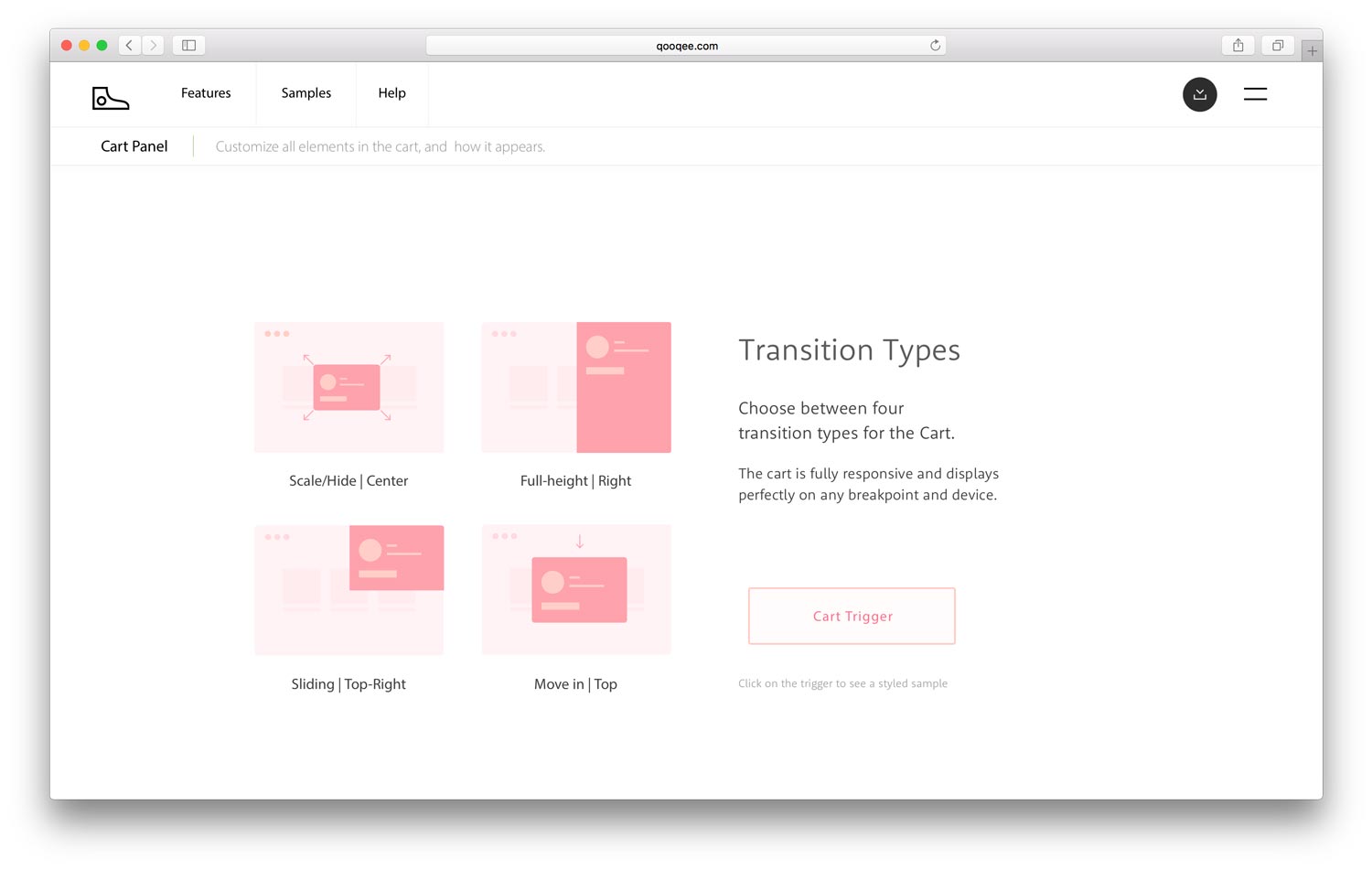Viewport: 1372px width, 870px height.
Task: Show all tabs with the tab overview icon
Action: 1278,45
